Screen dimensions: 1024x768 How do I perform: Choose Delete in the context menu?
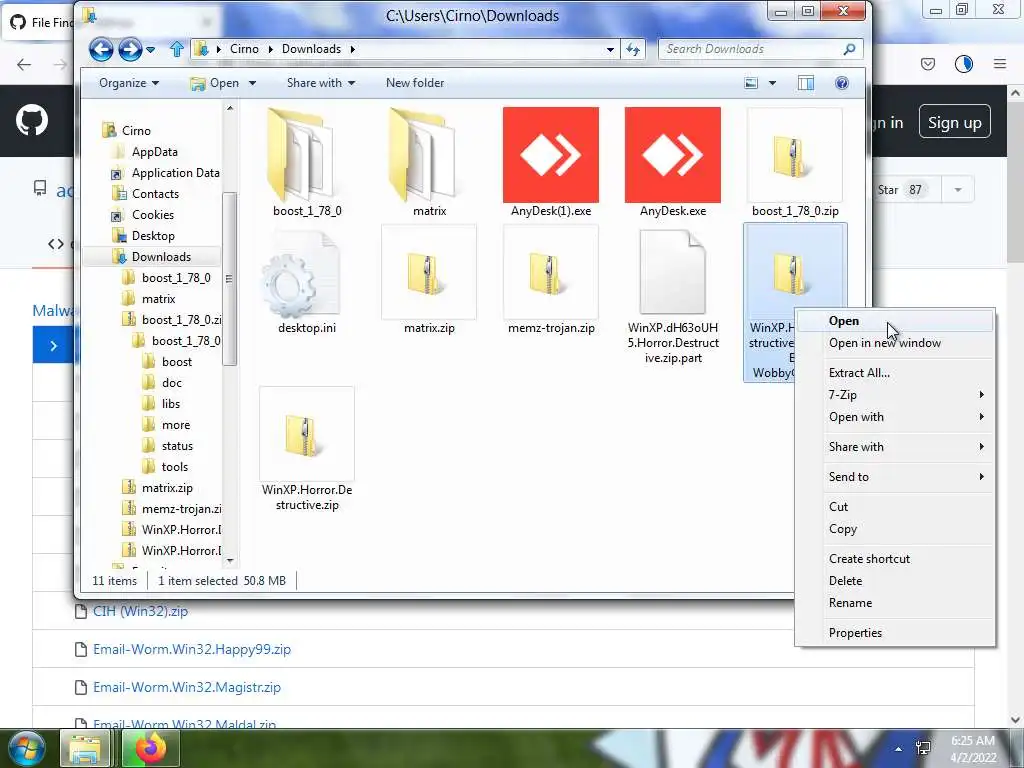[895, 581]
